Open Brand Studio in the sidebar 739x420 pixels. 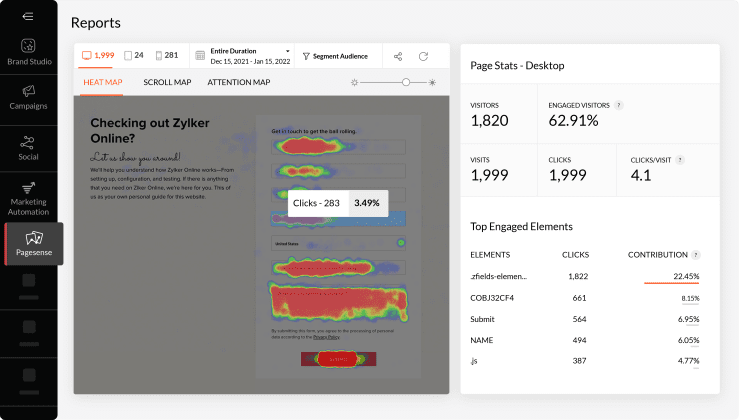[29, 52]
